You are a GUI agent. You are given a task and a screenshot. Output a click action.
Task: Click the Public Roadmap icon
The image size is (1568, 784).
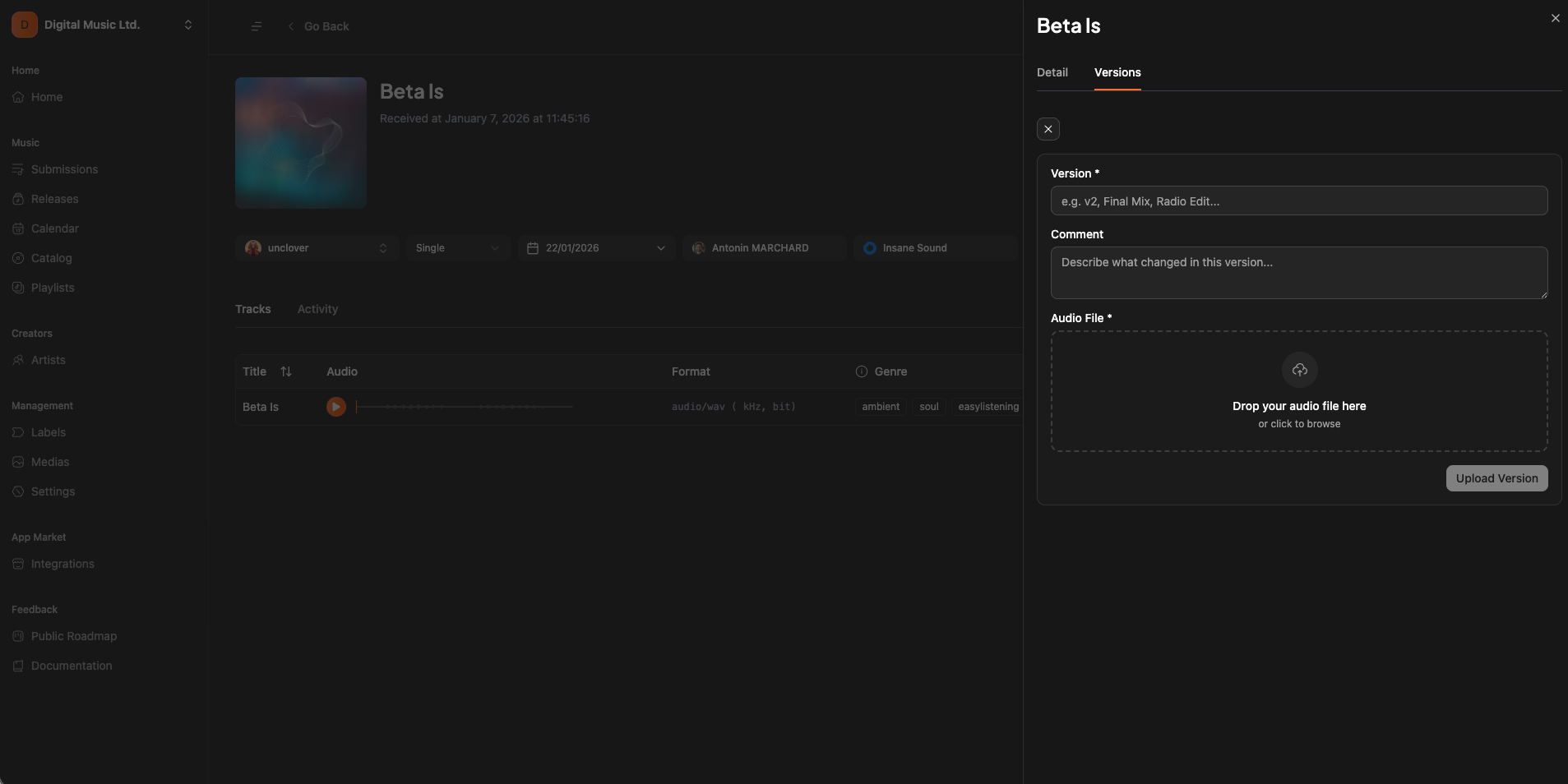[18, 636]
